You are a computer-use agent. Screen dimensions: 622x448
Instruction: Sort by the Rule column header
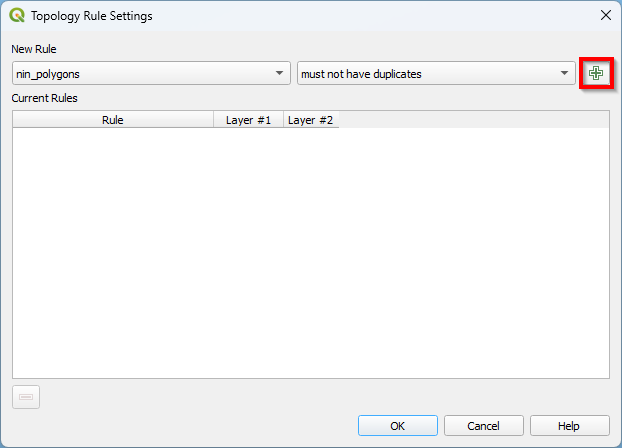(113, 120)
